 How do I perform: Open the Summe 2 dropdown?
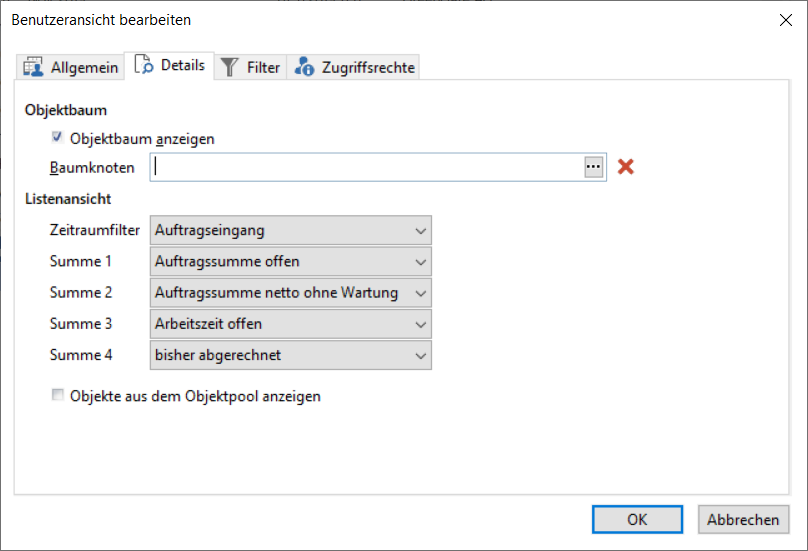tap(291, 293)
